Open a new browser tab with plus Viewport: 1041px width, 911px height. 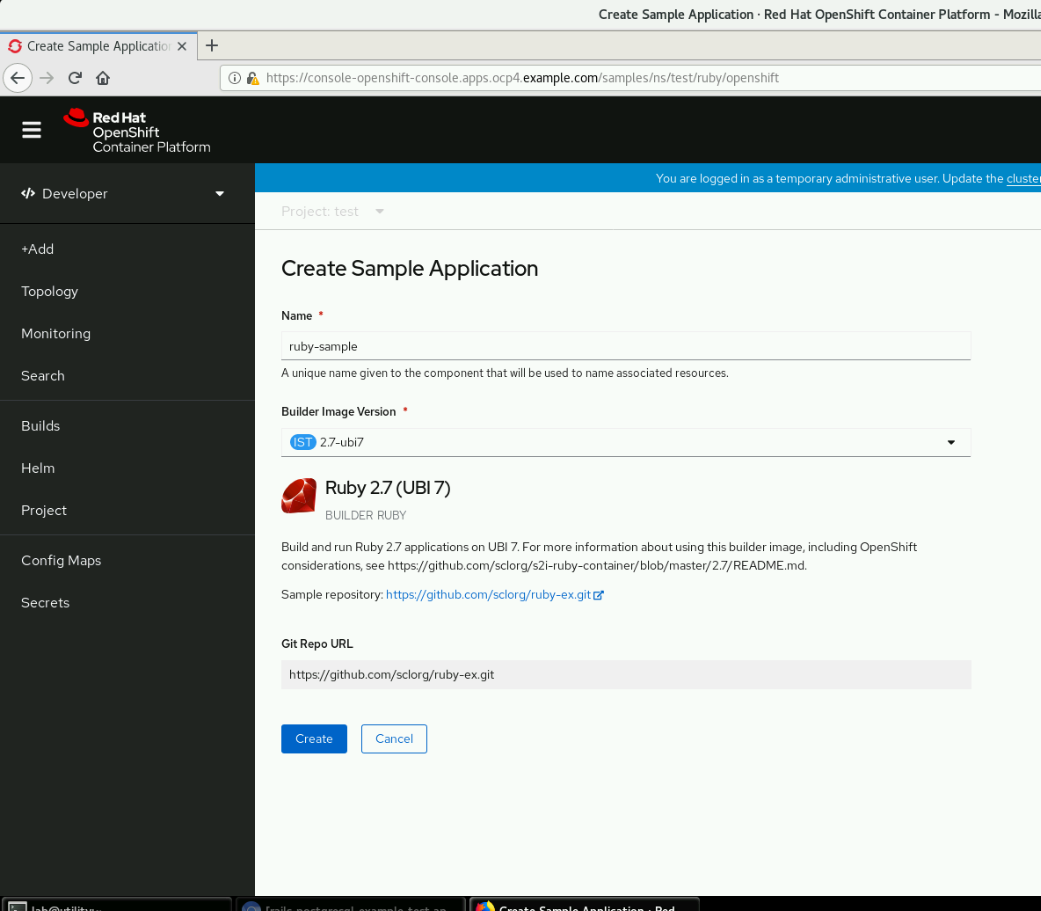(x=212, y=46)
